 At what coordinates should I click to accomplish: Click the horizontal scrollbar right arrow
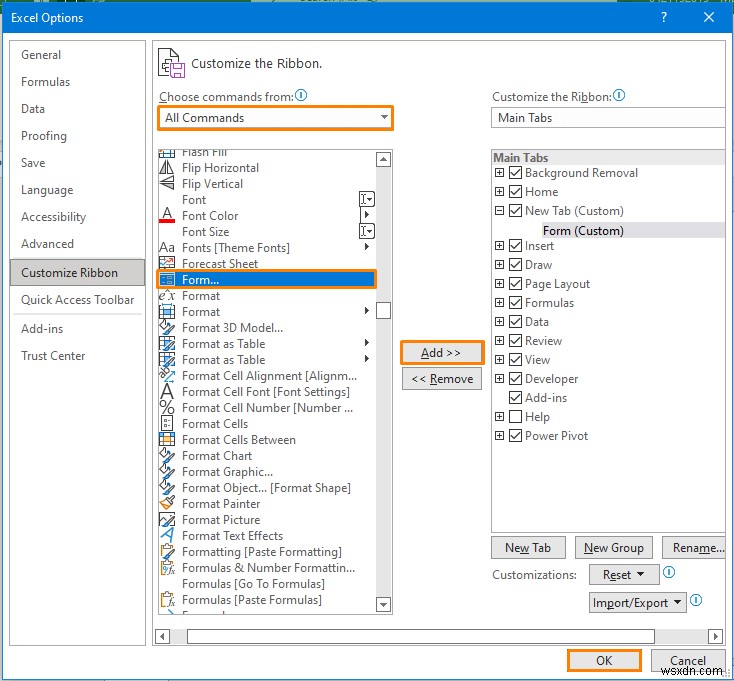(x=715, y=636)
